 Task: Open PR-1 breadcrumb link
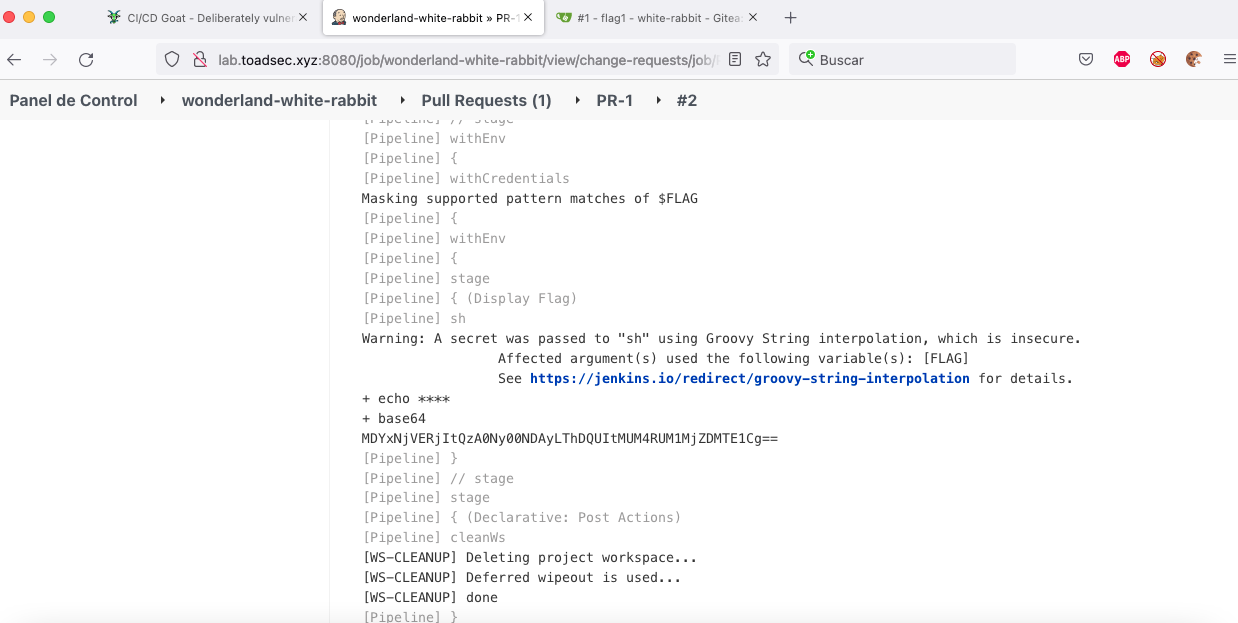[614, 100]
